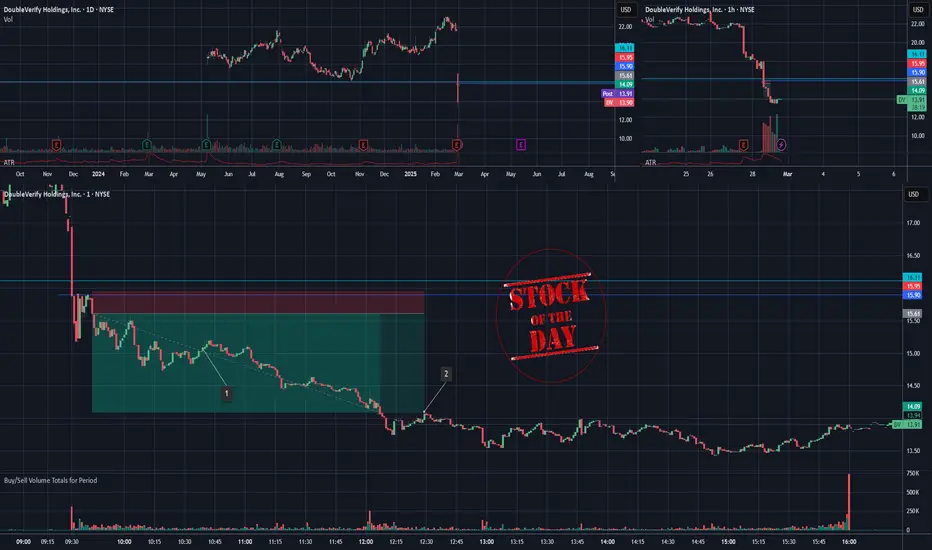The image size is (932, 550).
Task: Select the Vol indicator label on the 1h chart
Action: click(650, 20)
